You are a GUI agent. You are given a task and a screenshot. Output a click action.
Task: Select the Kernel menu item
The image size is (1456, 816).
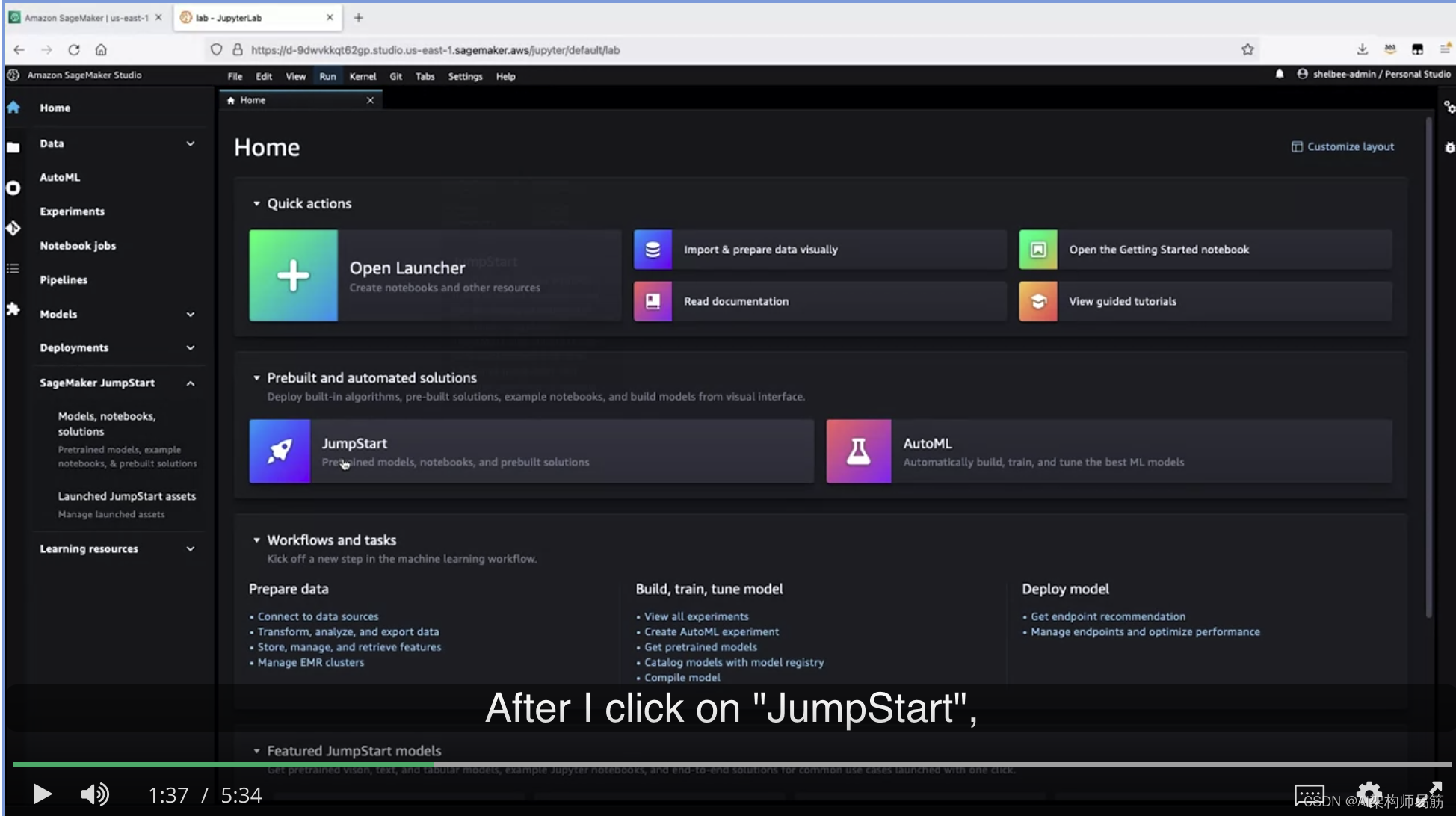(362, 76)
